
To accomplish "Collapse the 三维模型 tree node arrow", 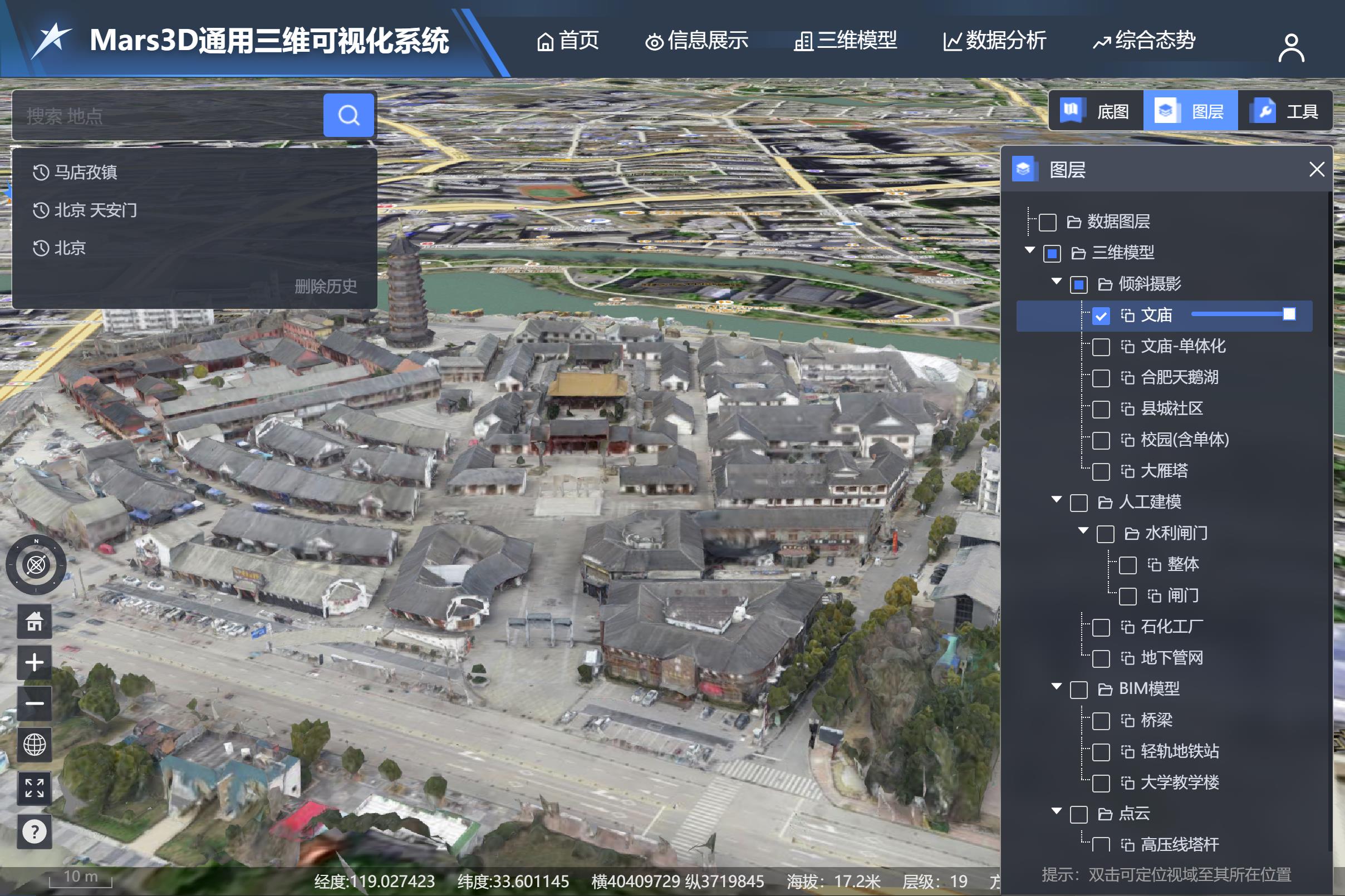I will point(1030,250).
